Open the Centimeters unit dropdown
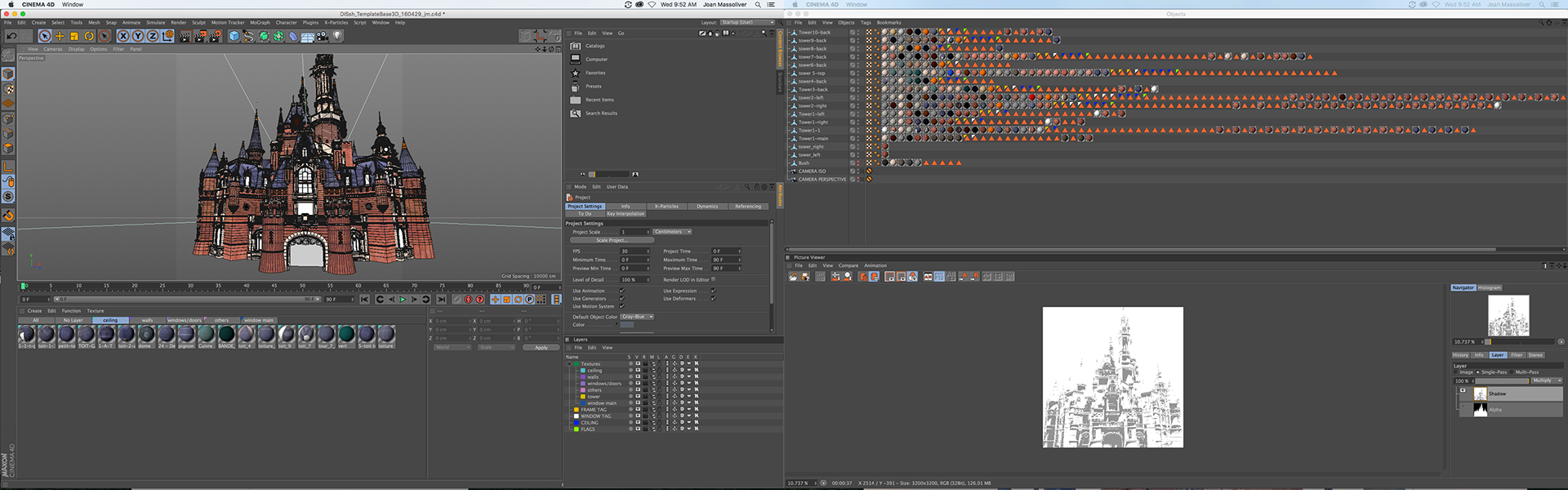 coord(672,232)
